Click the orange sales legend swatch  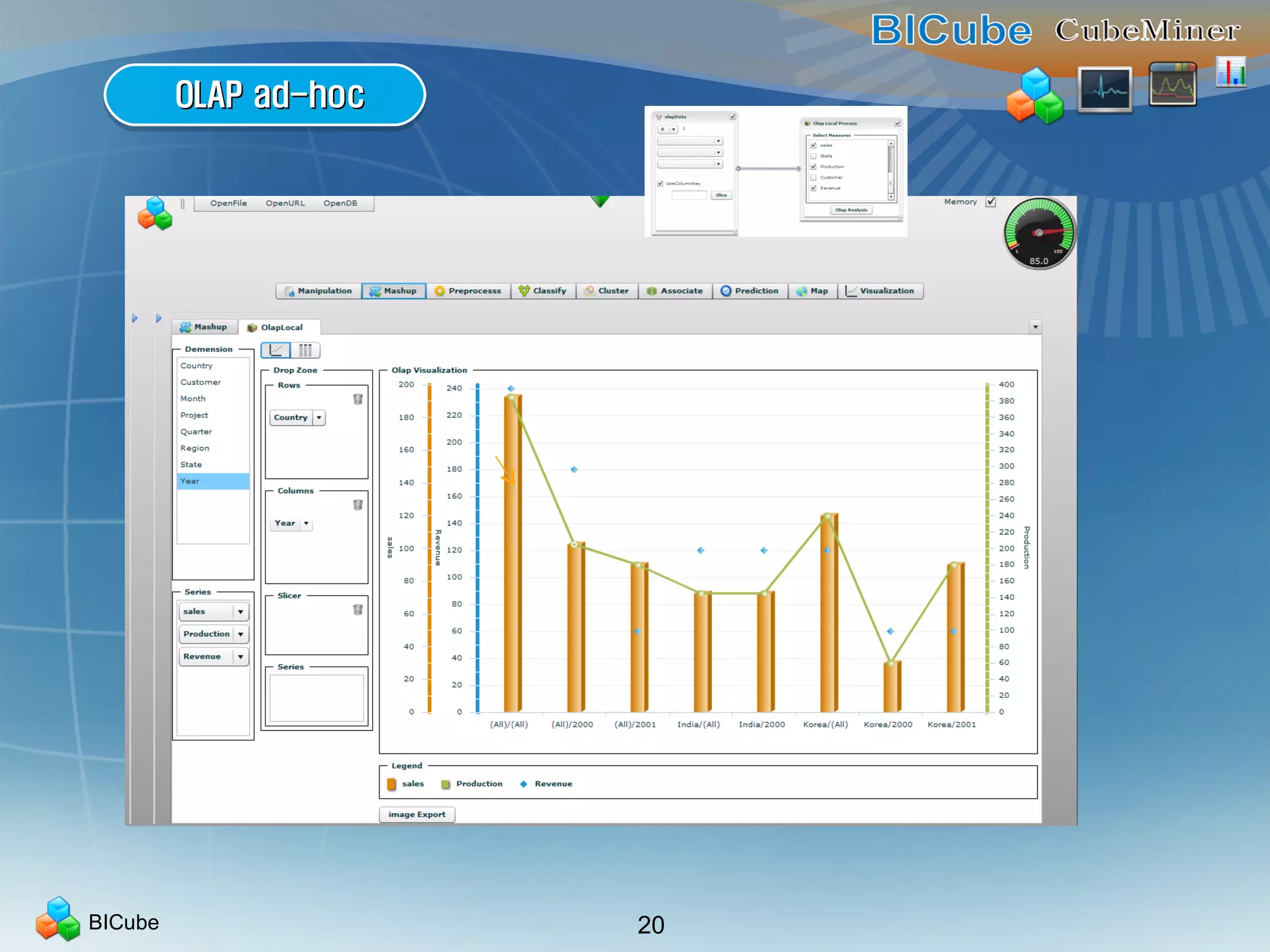point(391,784)
